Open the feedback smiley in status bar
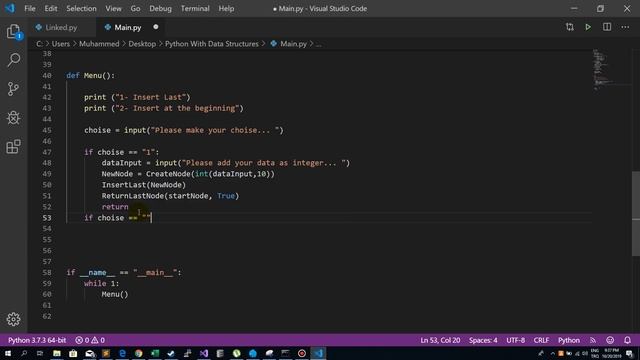 click(x=610, y=340)
